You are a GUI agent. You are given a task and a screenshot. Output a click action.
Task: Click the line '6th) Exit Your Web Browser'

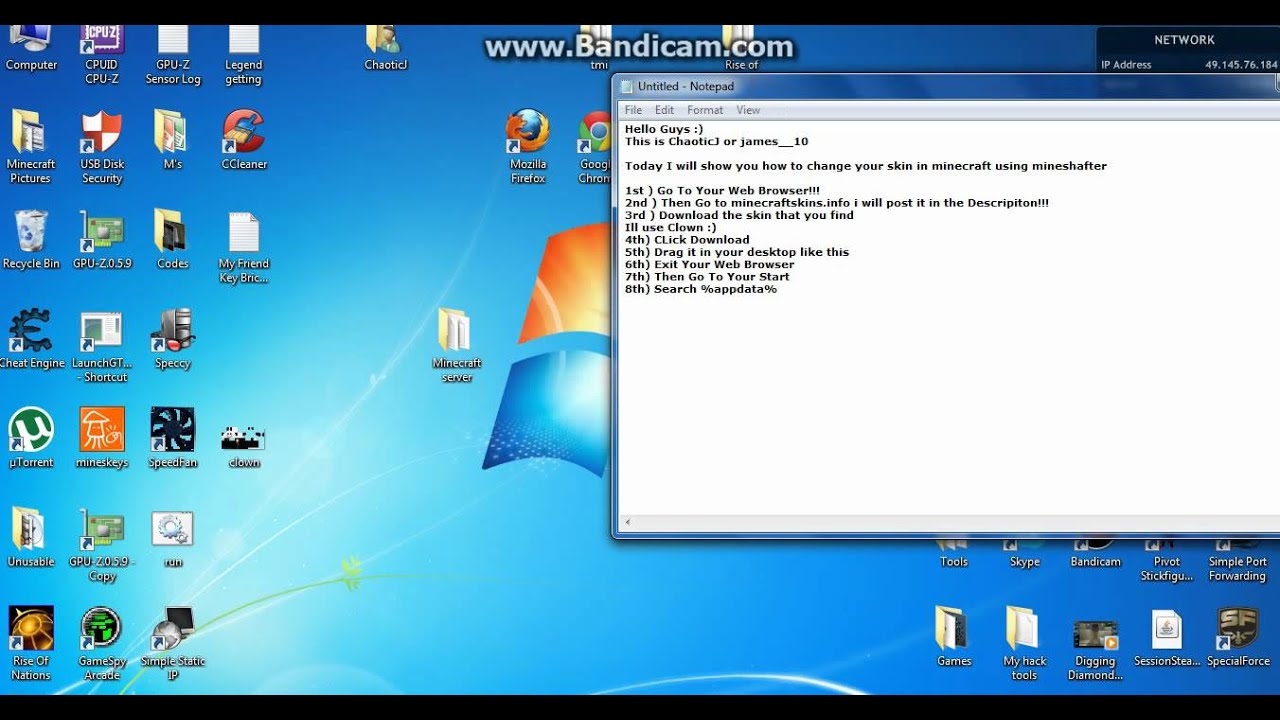[x=710, y=264]
